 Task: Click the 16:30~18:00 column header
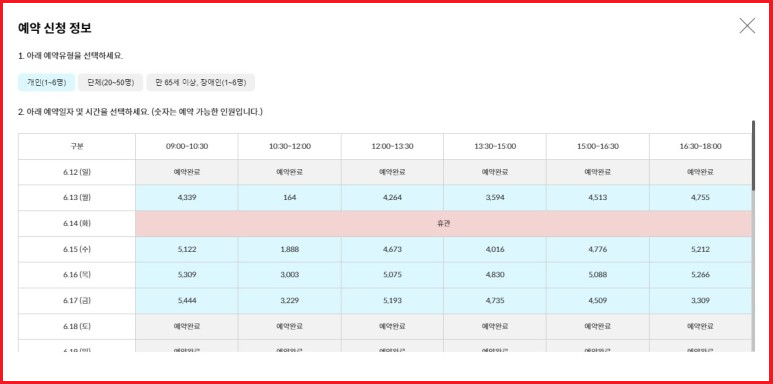(701, 146)
